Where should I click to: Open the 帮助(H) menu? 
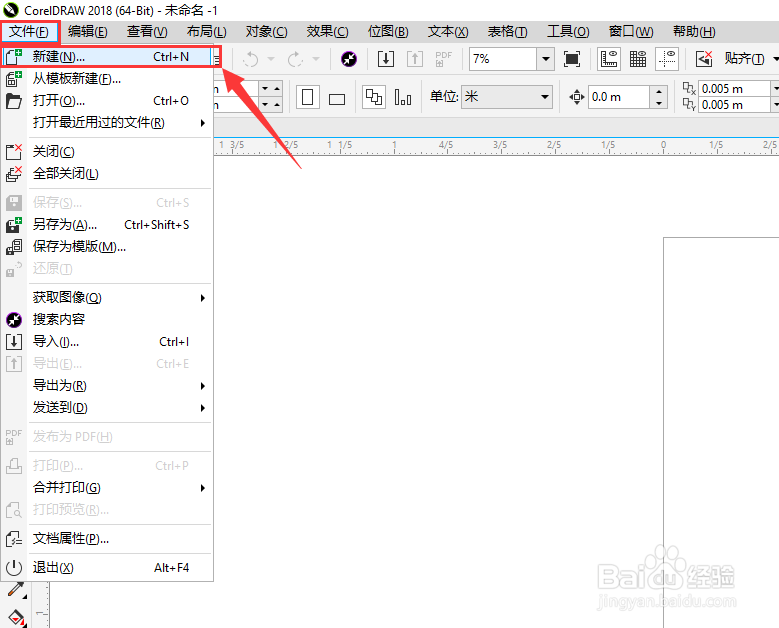pos(694,32)
